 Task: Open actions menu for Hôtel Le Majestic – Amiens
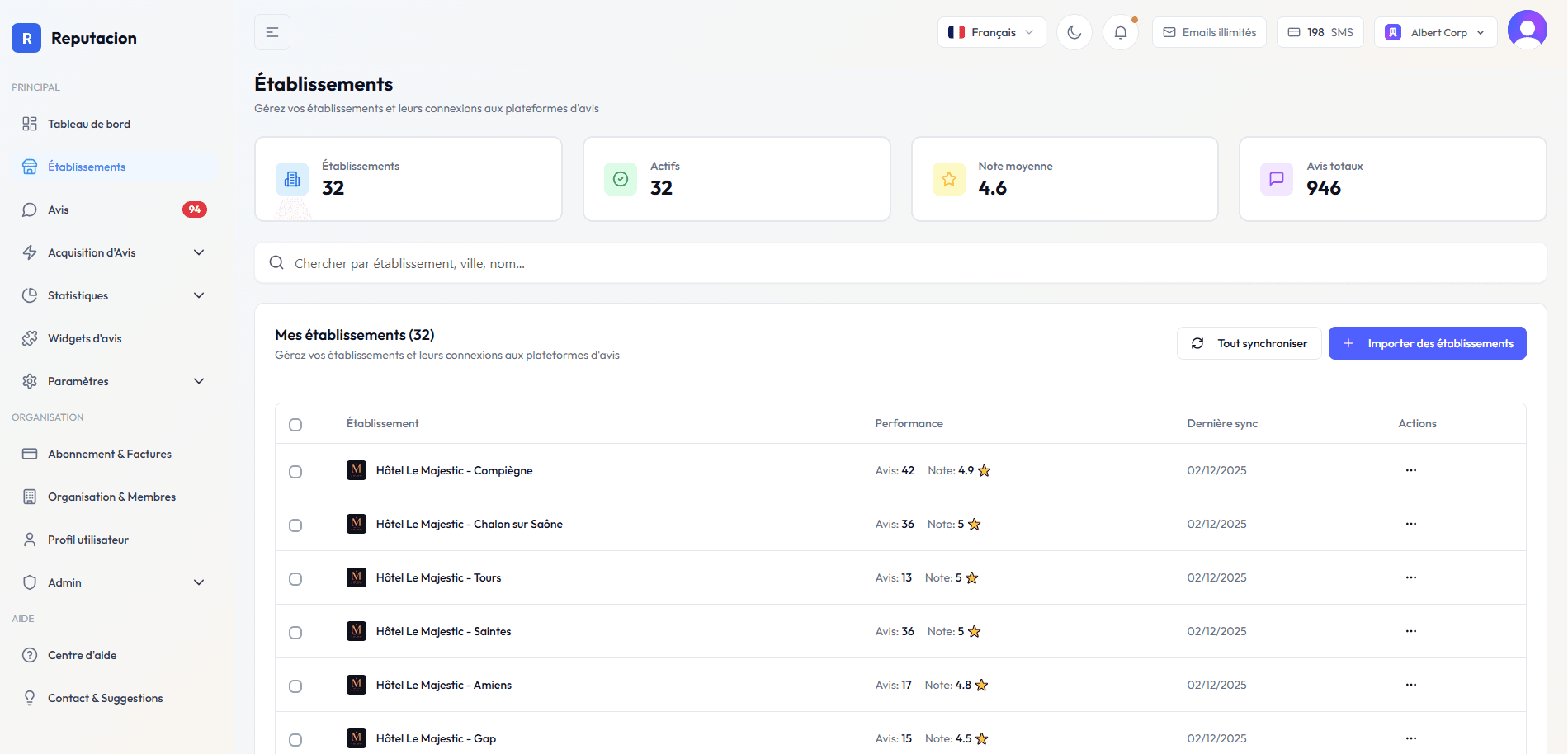pos(1410,685)
